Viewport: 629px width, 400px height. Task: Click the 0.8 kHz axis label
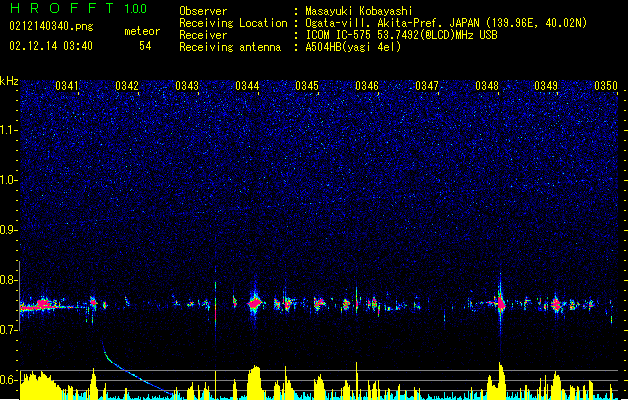coord(9,280)
